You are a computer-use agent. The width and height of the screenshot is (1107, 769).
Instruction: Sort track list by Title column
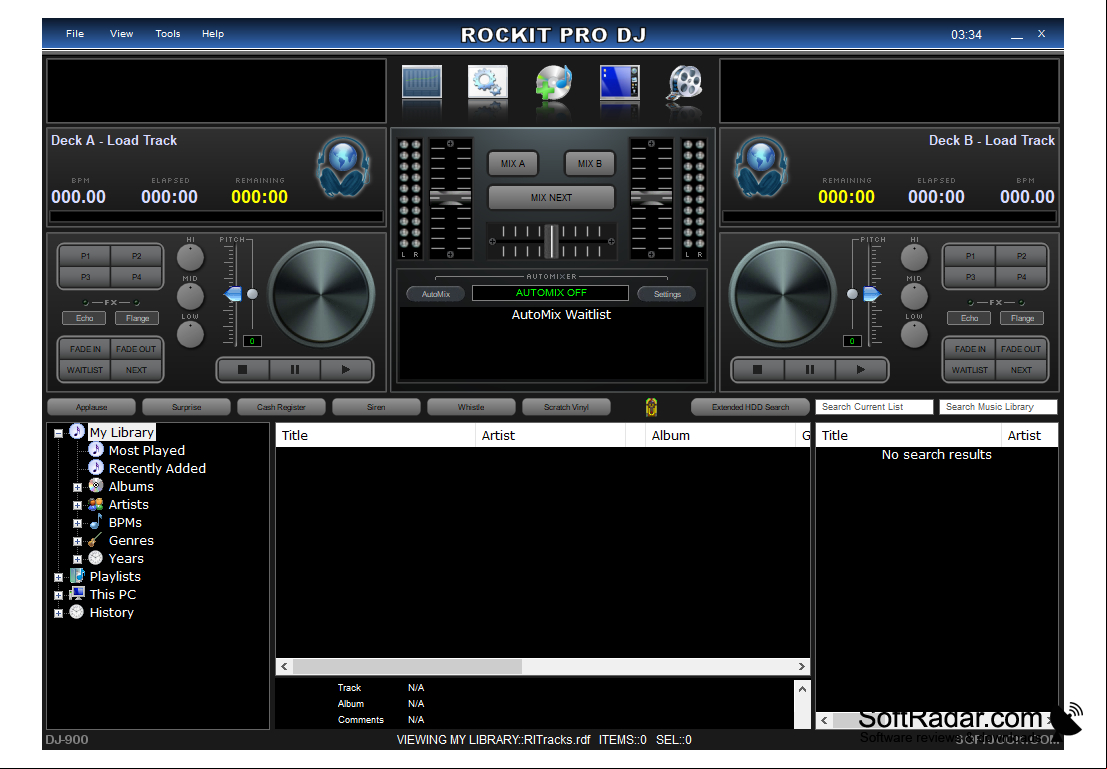click(376, 435)
